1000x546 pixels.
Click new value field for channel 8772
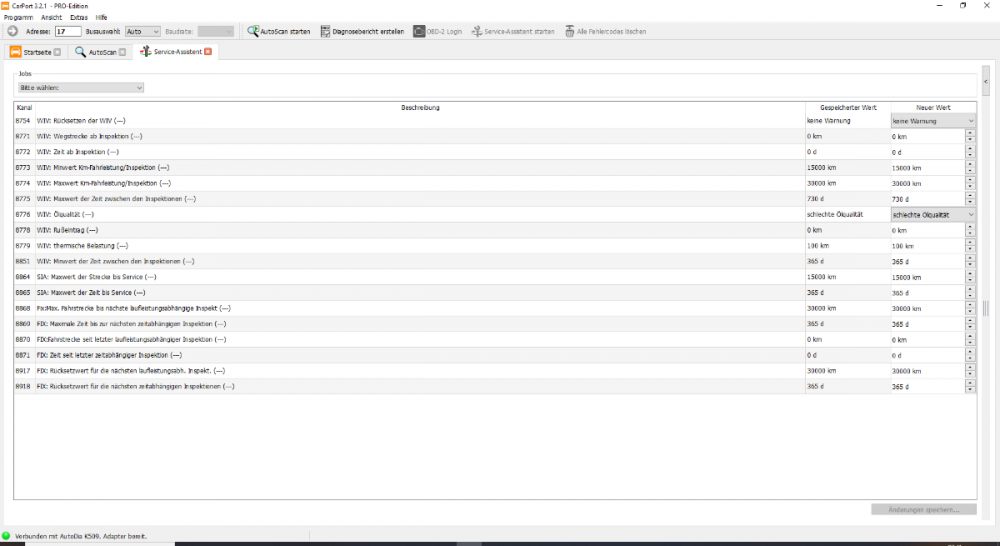[927, 152]
